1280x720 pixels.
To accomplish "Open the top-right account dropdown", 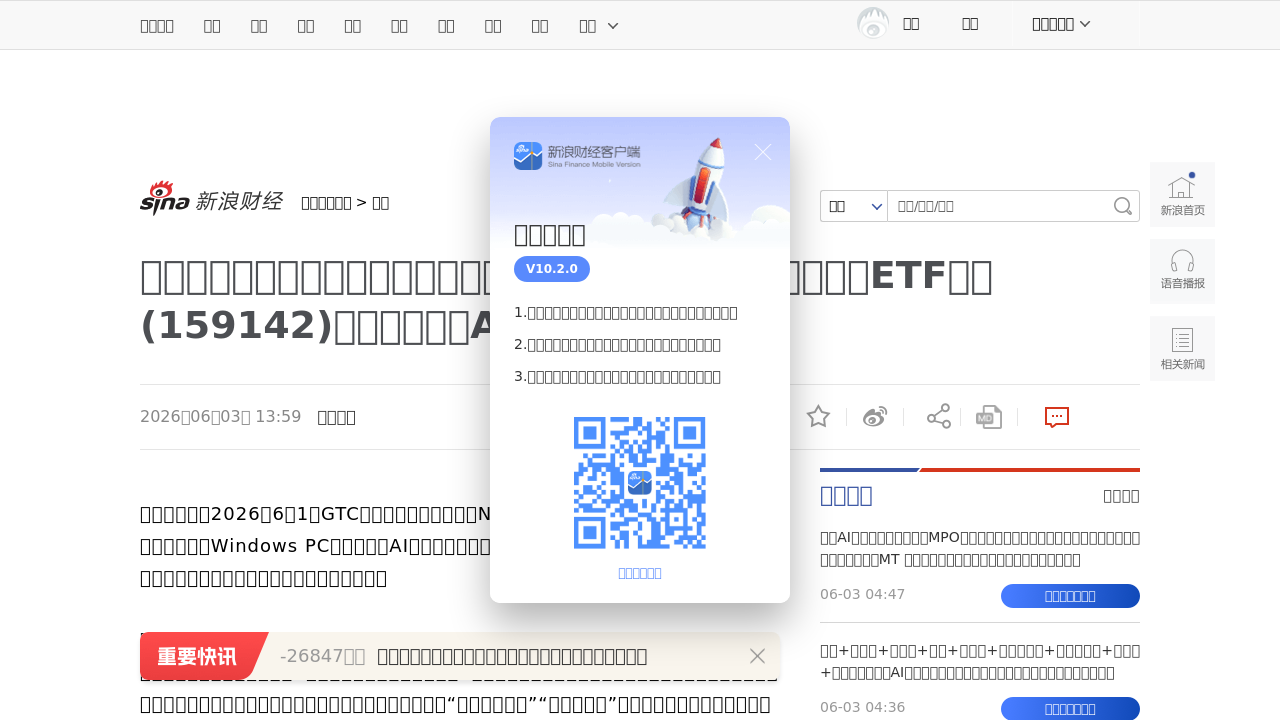I will point(1061,24).
